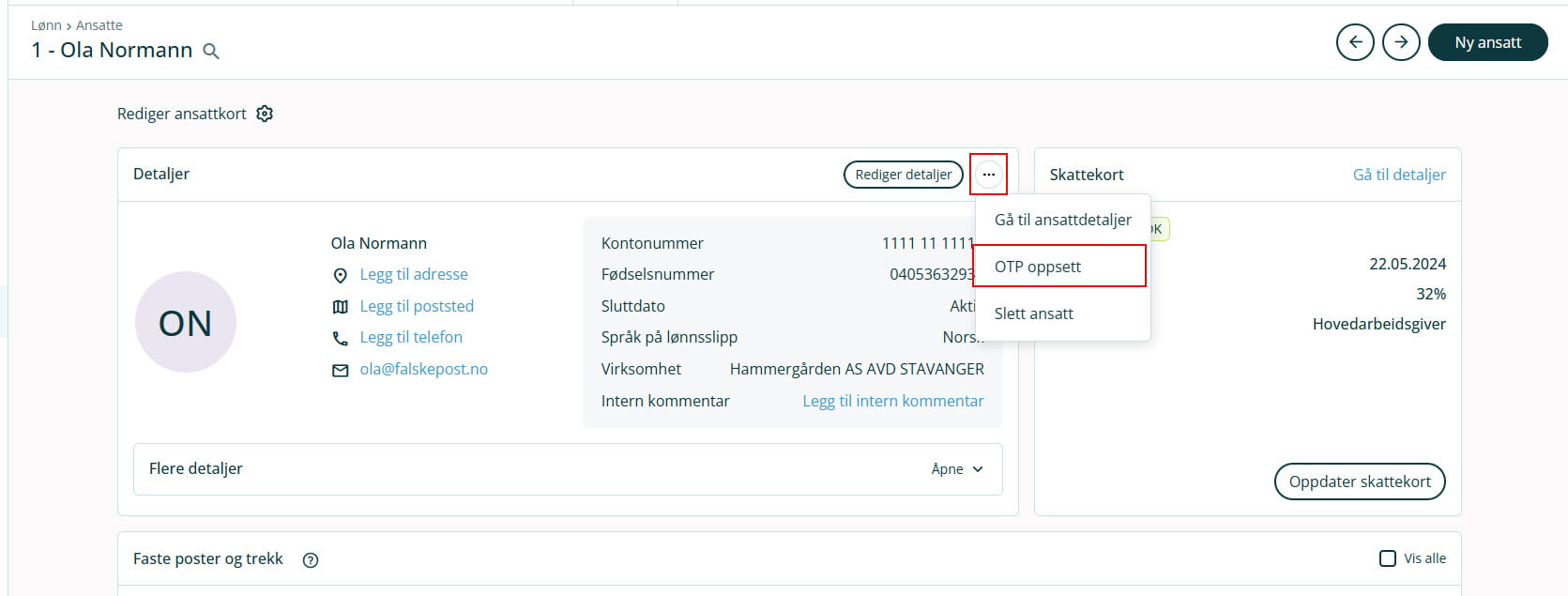Click the search icon next to Ola Normann

pos(211,52)
